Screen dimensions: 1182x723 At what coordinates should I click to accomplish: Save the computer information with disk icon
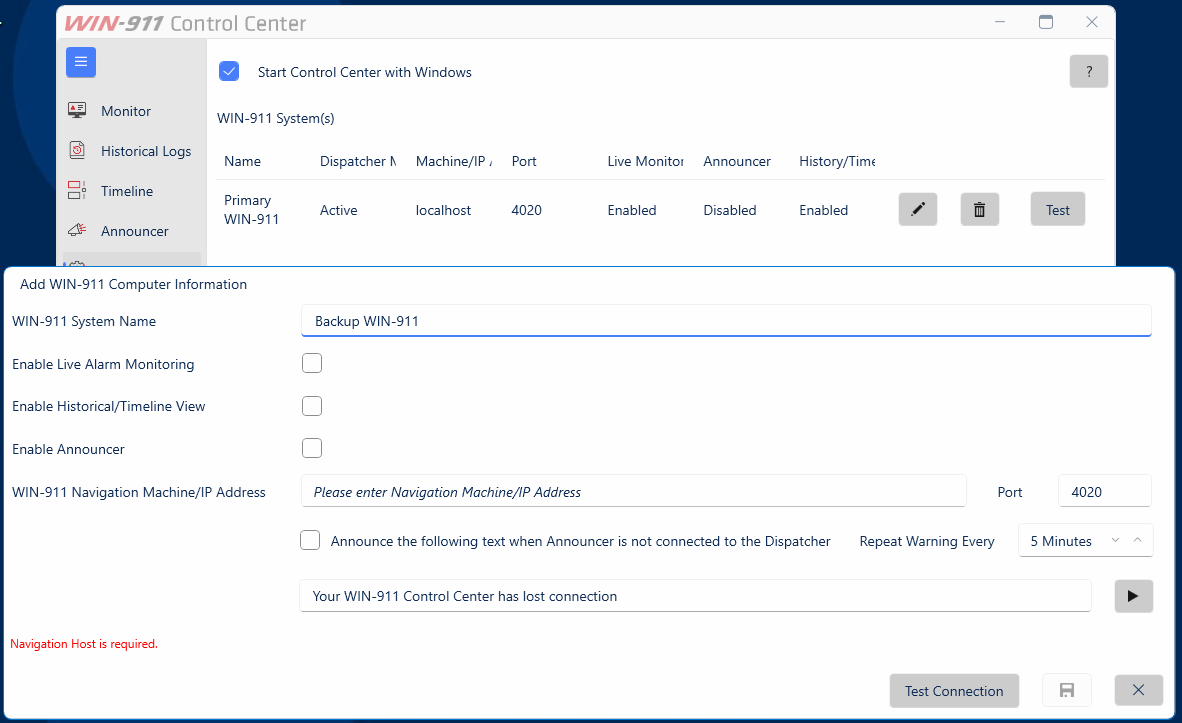coord(1066,690)
